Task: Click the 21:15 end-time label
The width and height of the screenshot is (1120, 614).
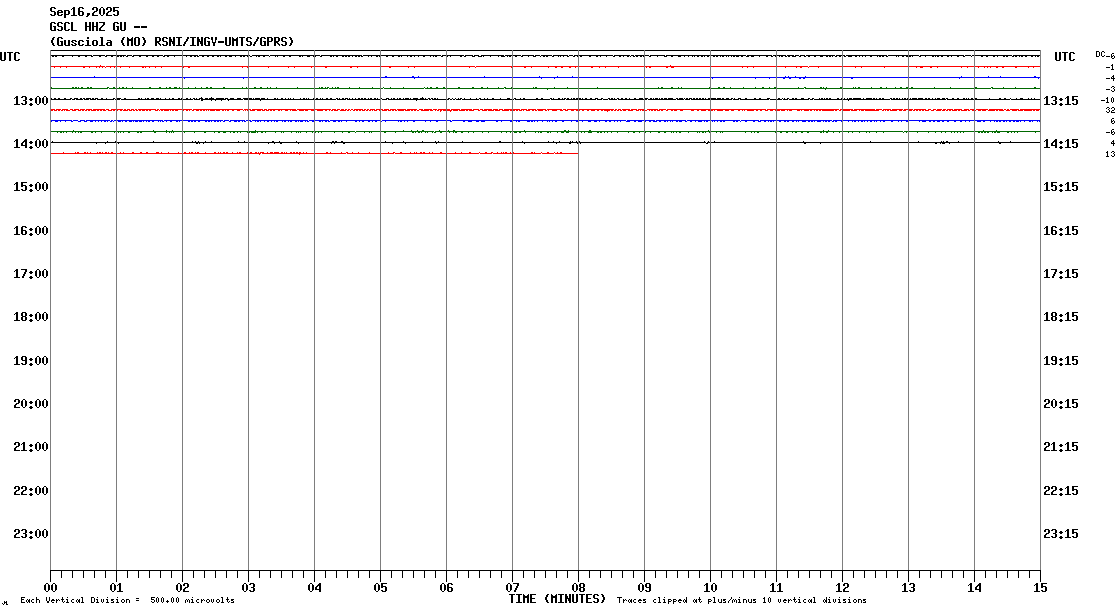Action: tap(1061, 447)
